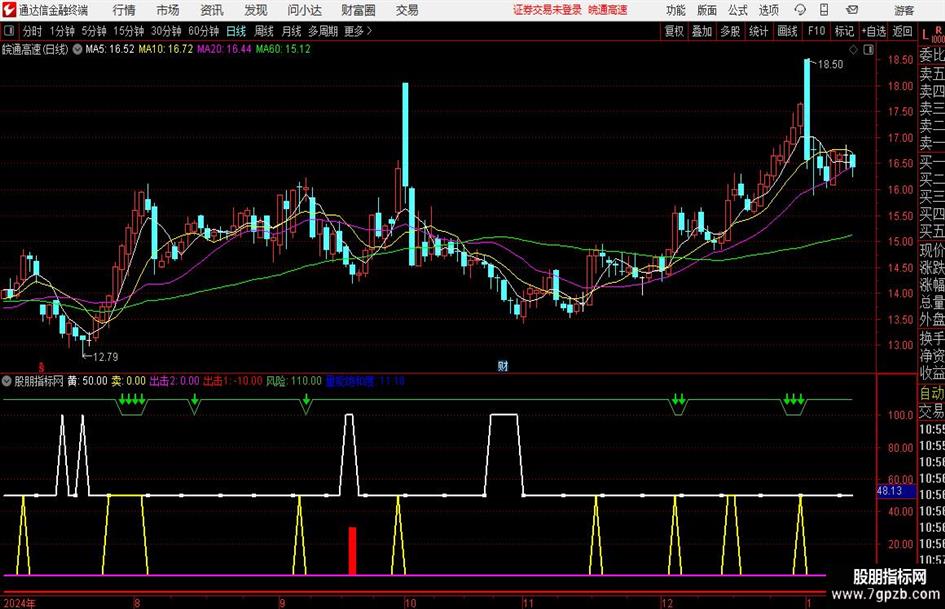The image size is (945, 609).
Task: Open the 行情 menu
Action: click(124, 10)
